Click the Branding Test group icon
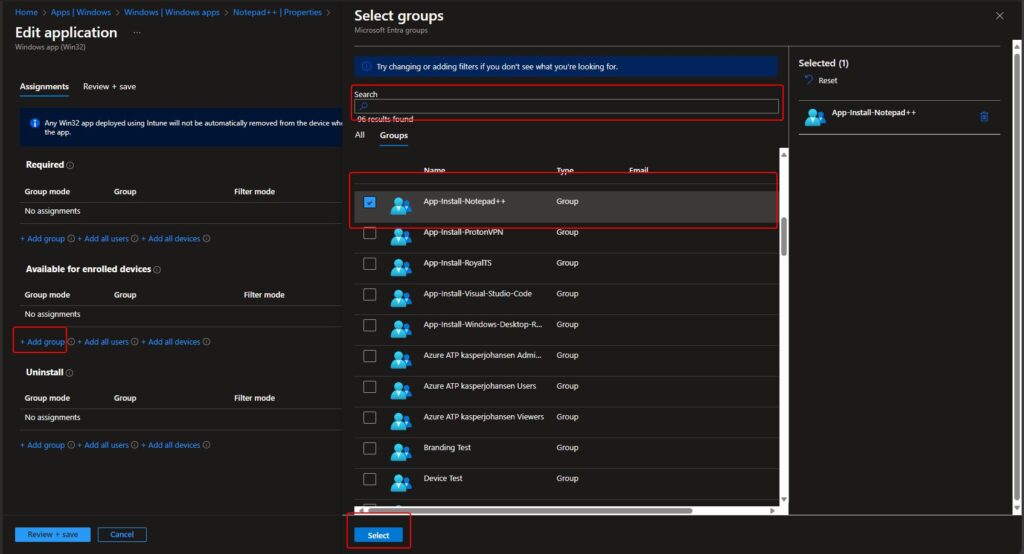The width and height of the screenshot is (1024, 554). click(401, 451)
